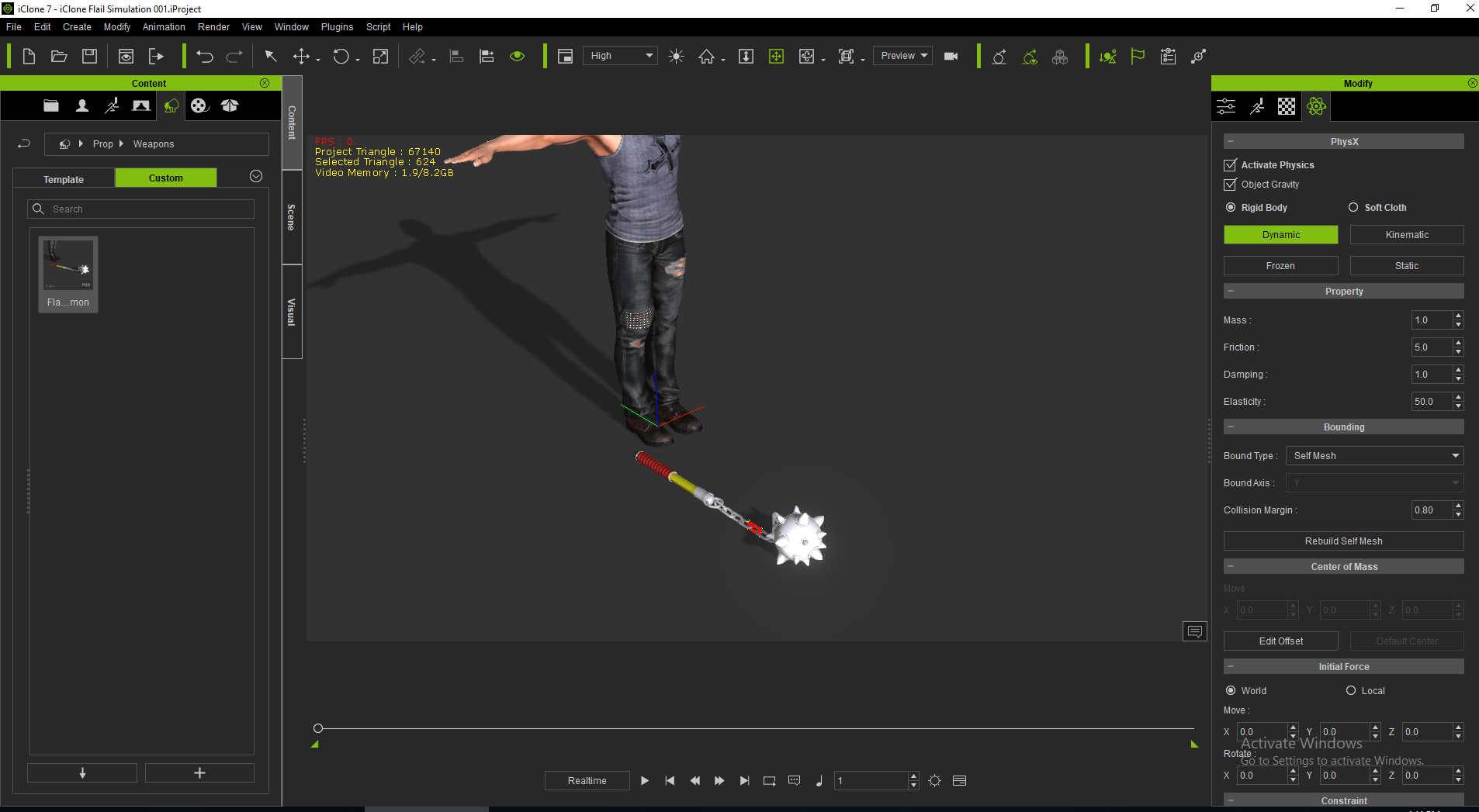Open the sliders Attribute tab in Modify
The image size is (1479, 812).
click(1226, 106)
